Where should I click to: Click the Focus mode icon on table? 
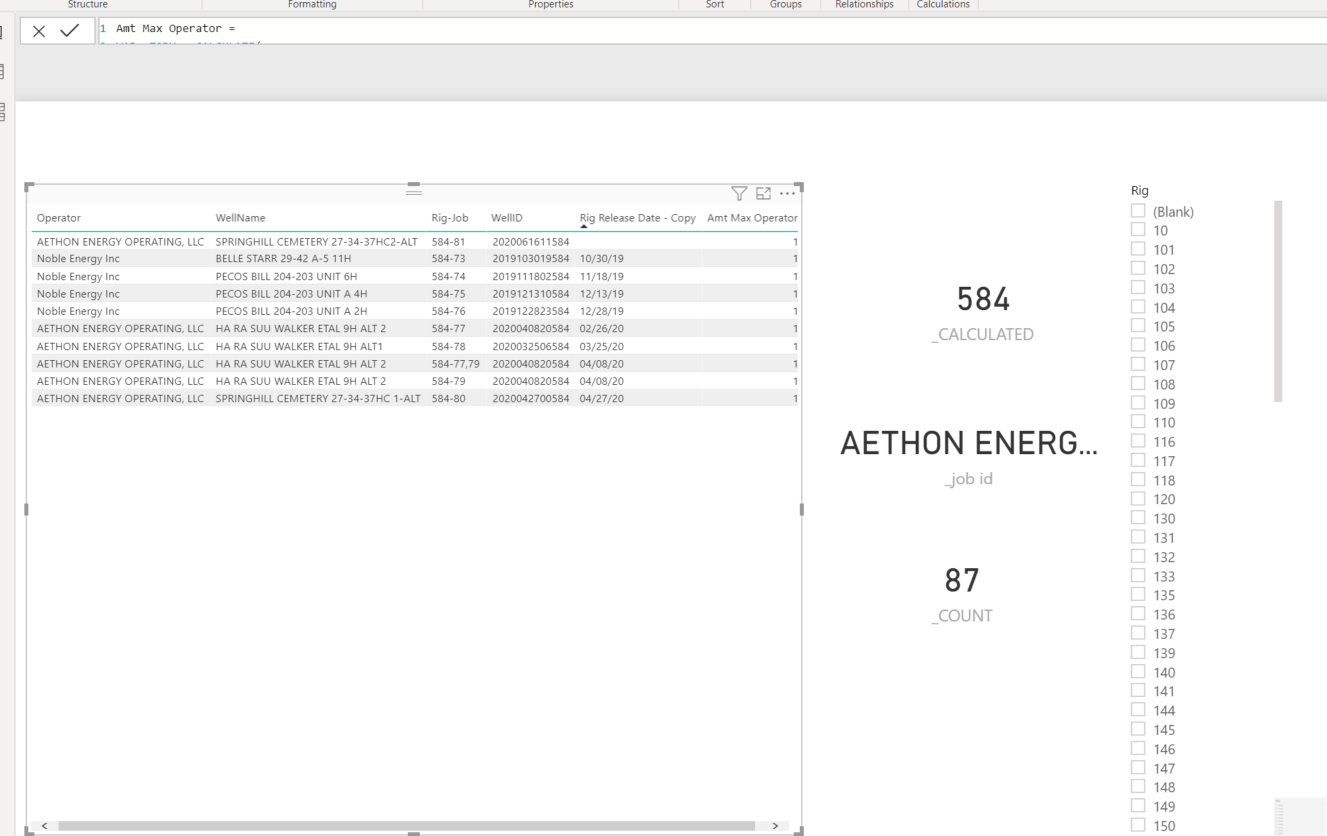763,194
